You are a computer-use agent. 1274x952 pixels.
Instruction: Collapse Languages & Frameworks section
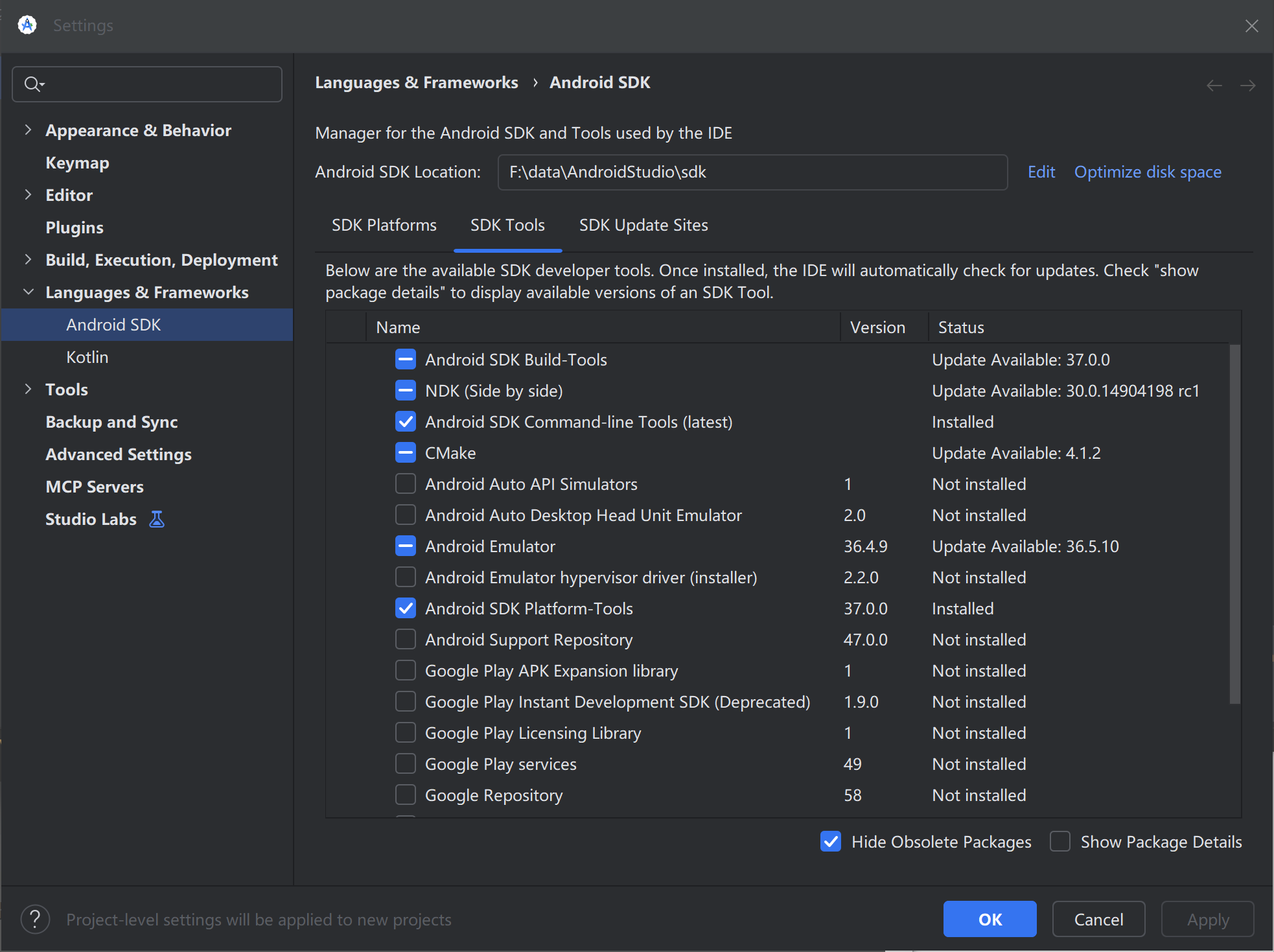pos(28,292)
